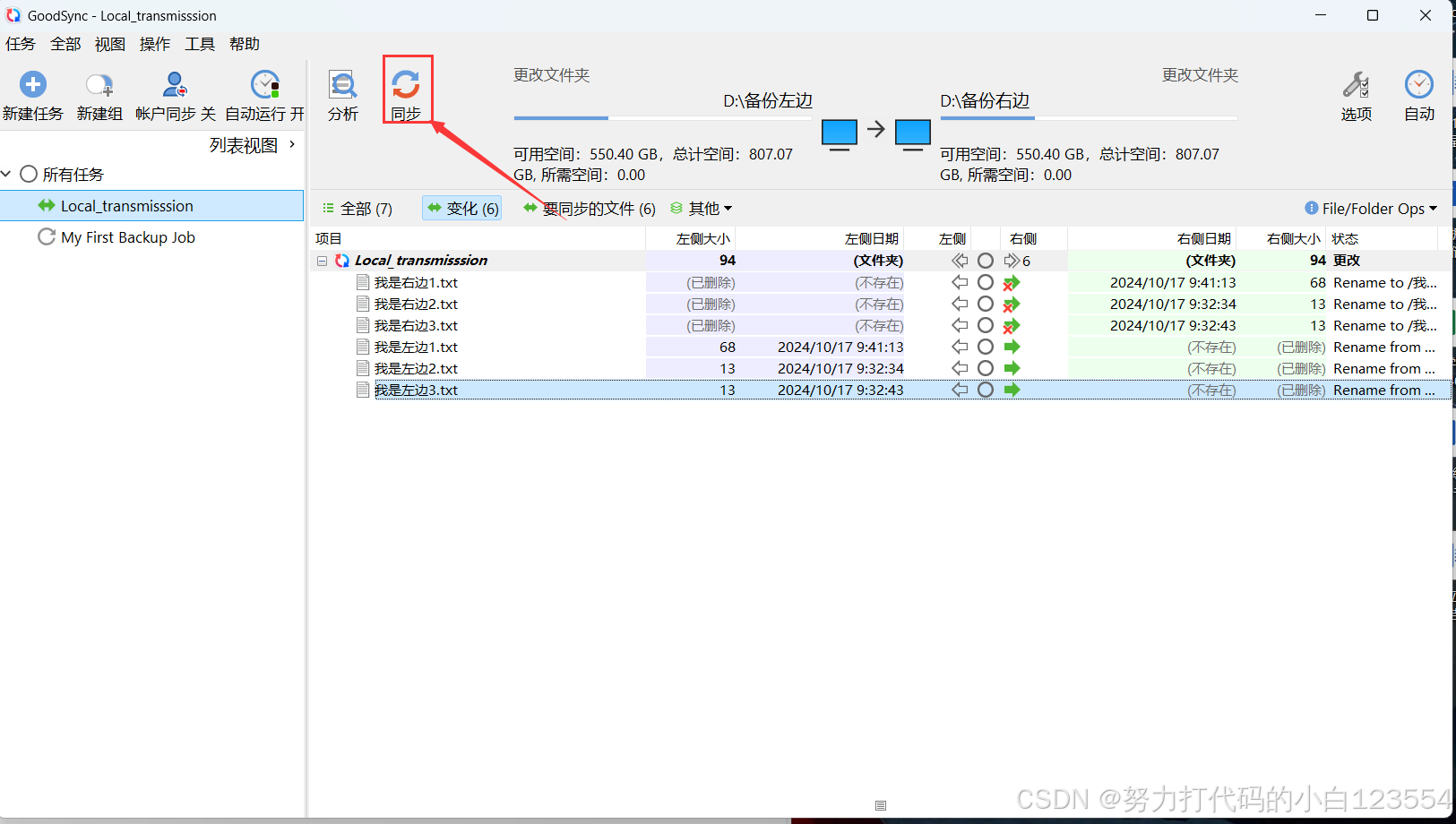
Task: Click right arrow in Local_transmisssion folder row
Action: [x=1012, y=261]
